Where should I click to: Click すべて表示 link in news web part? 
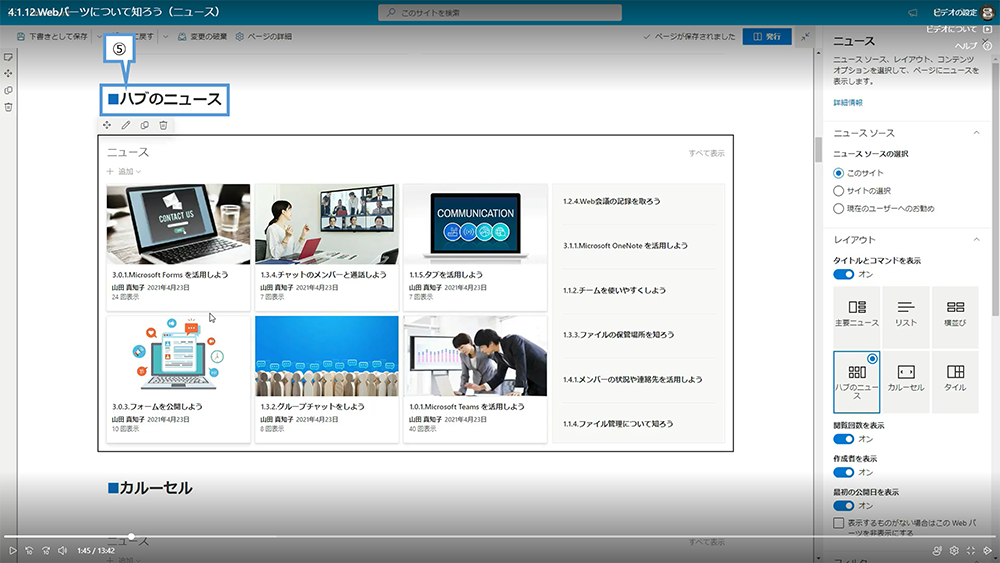point(707,153)
